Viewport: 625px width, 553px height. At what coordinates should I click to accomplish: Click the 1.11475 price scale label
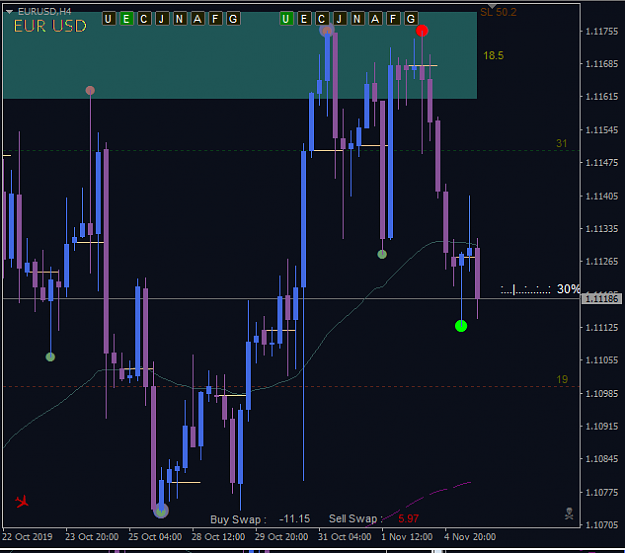tap(602, 163)
